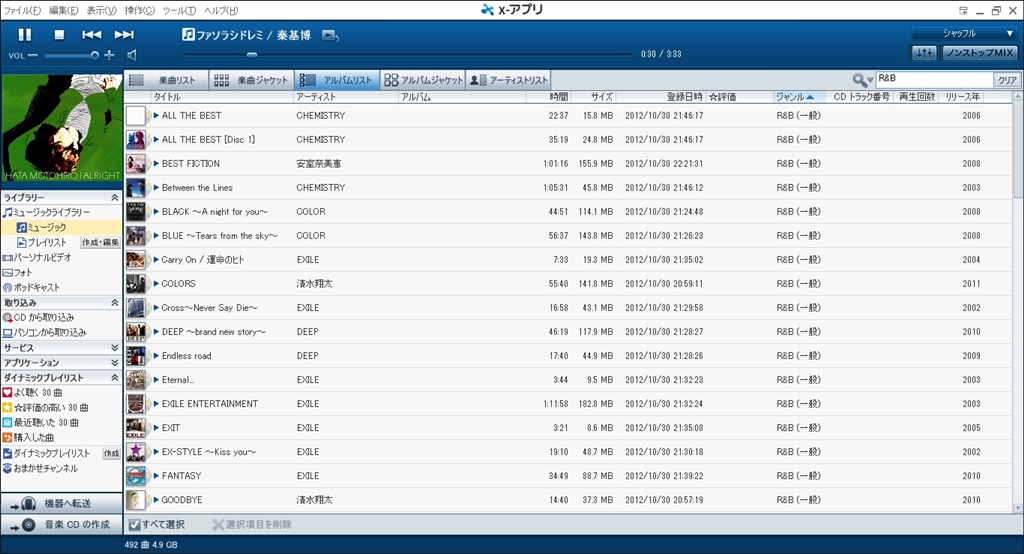Stop playback with the stop button
Viewport: 1024px width, 554px height.
click(x=59, y=35)
